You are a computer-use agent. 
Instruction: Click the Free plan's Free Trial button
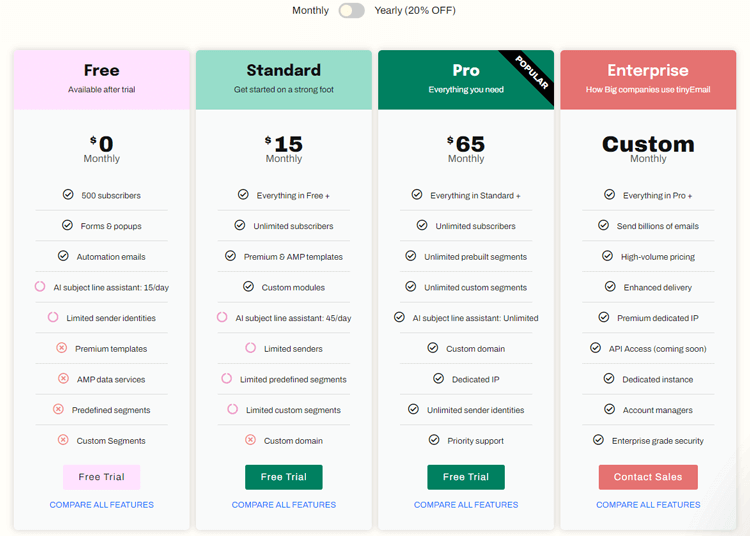(101, 477)
